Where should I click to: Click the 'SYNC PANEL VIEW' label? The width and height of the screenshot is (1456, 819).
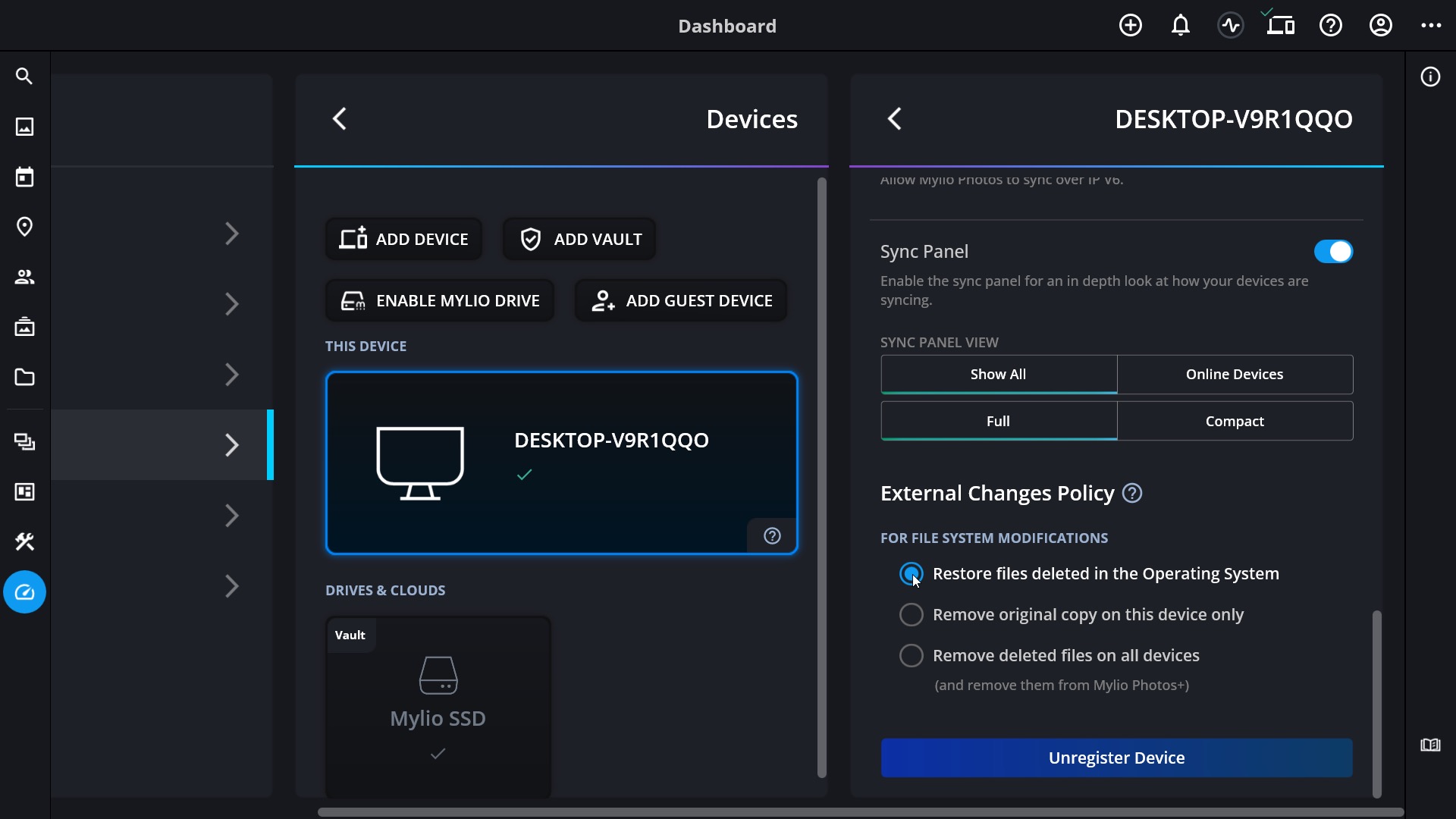pos(940,343)
